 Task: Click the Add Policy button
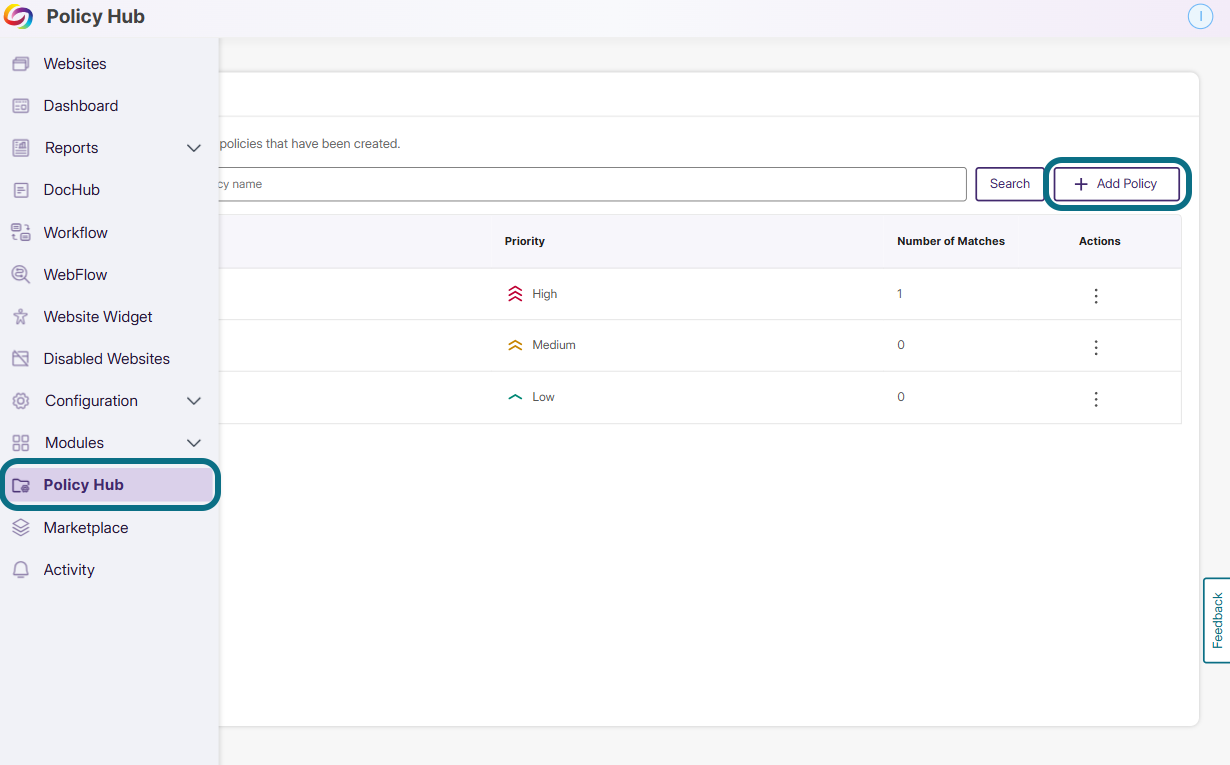click(x=1117, y=184)
